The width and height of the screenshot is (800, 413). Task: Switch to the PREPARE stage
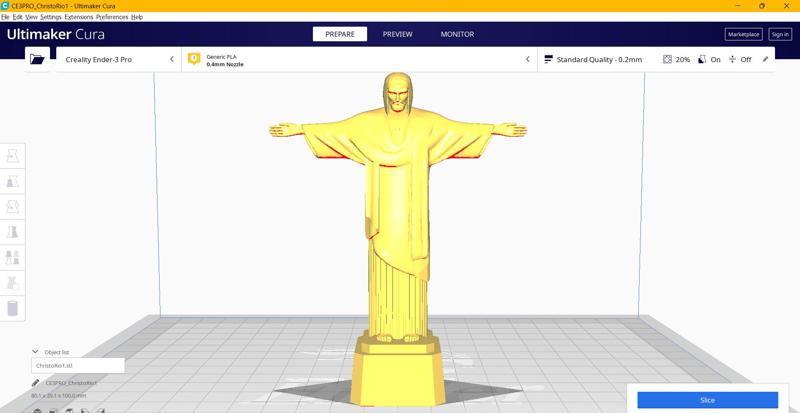(x=340, y=34)
